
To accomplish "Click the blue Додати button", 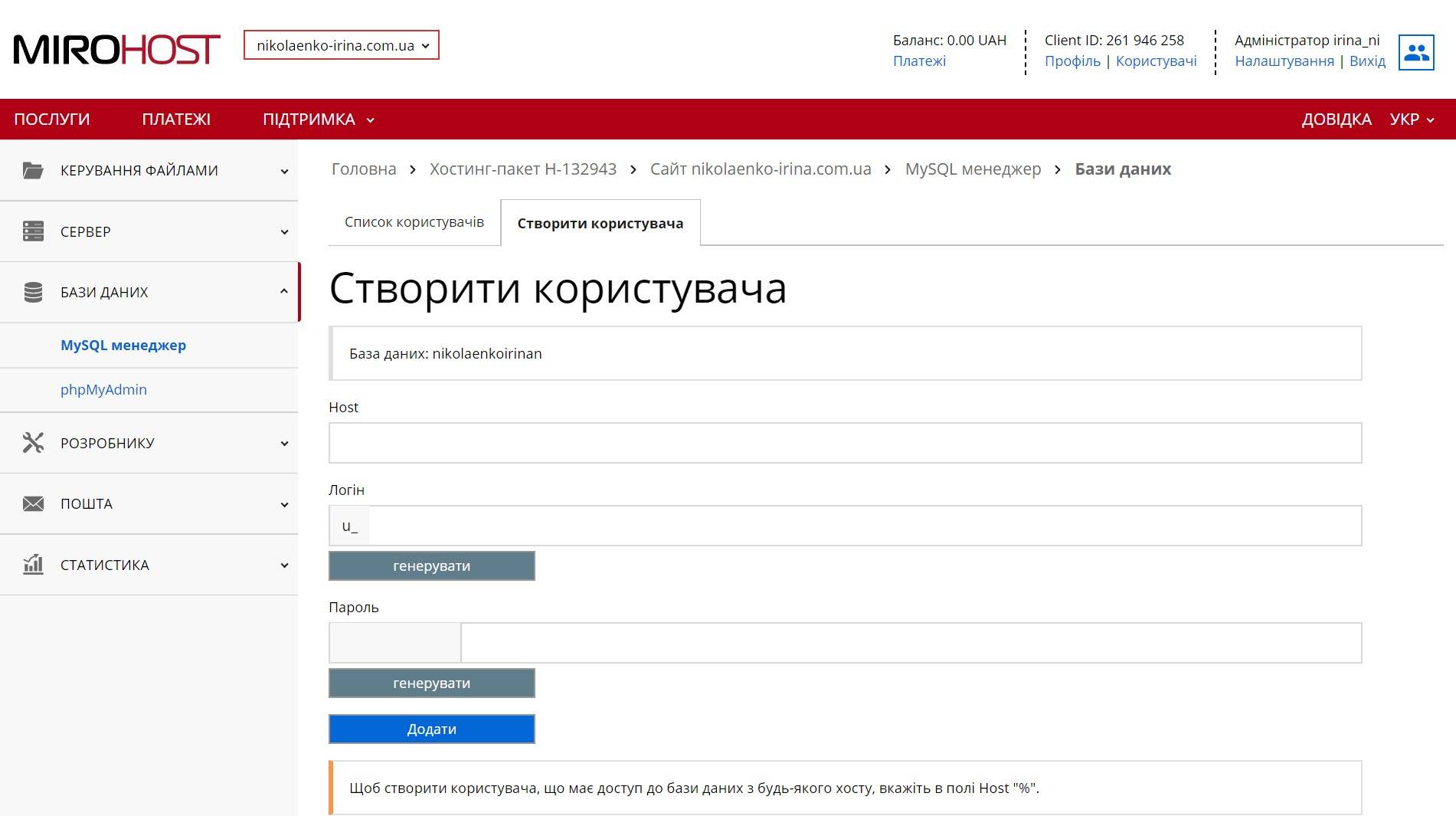I will coord(432,729).
